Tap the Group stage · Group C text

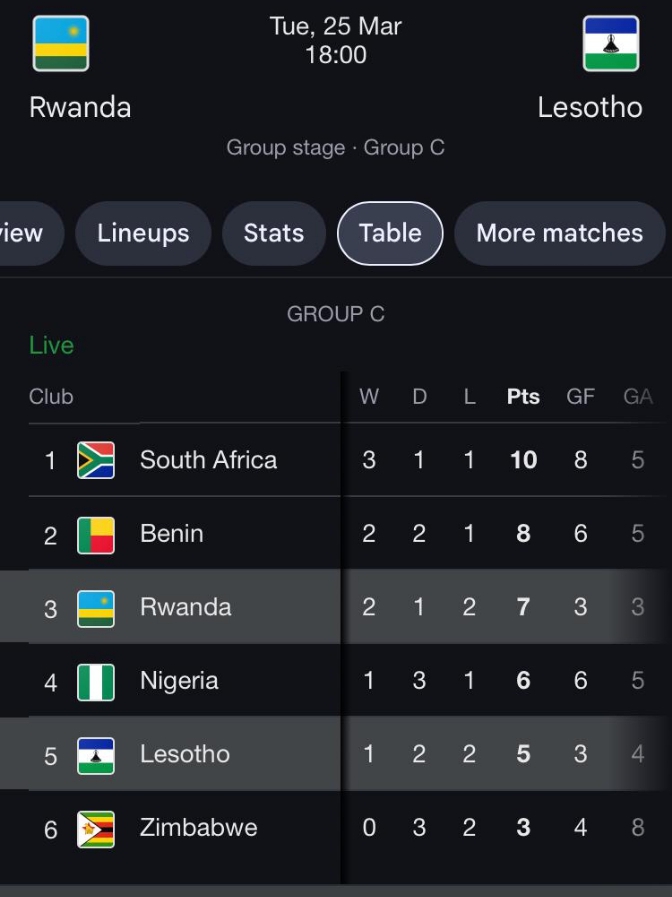(335, 148)
